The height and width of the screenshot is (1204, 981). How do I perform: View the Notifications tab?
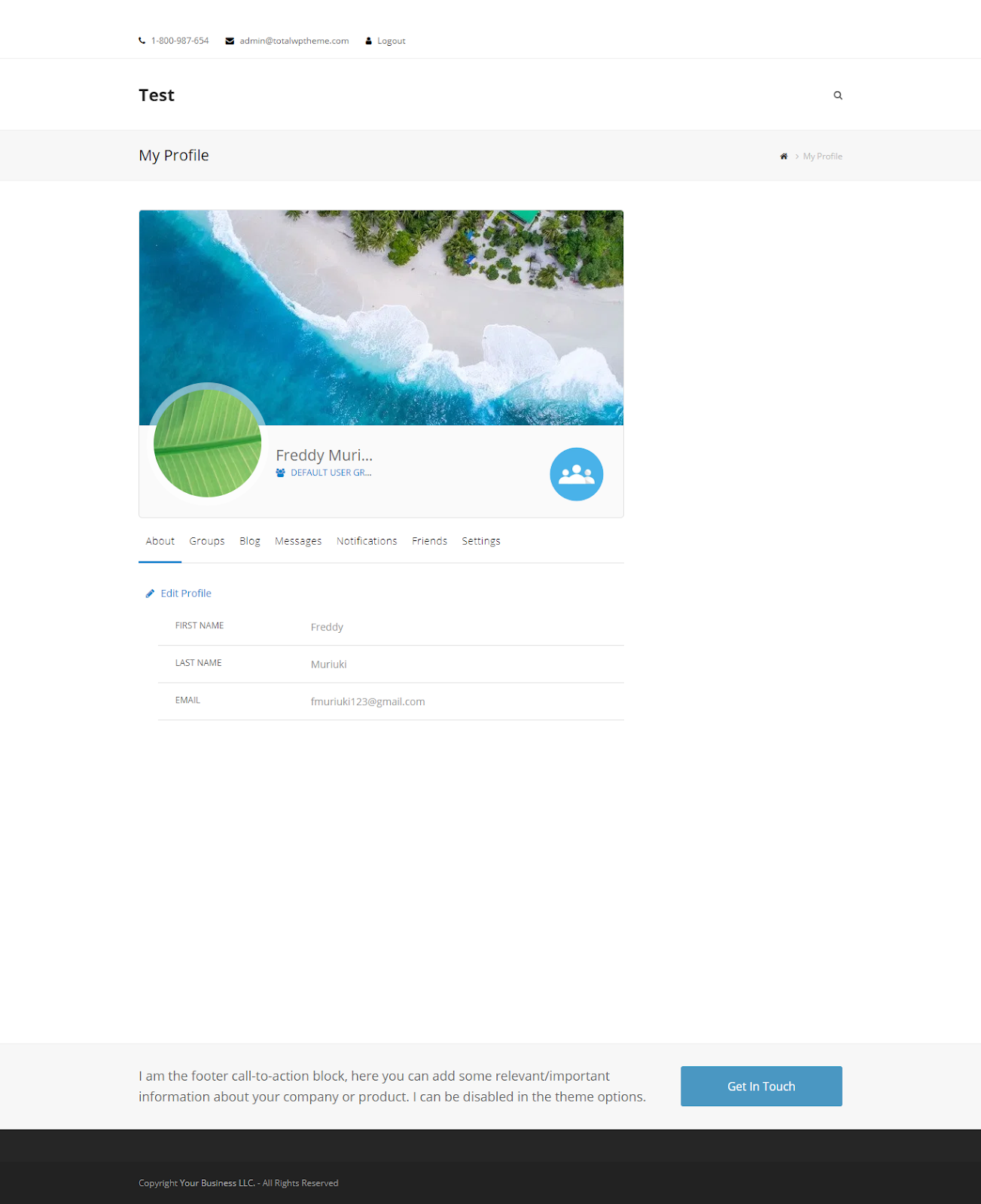(367, 541)
